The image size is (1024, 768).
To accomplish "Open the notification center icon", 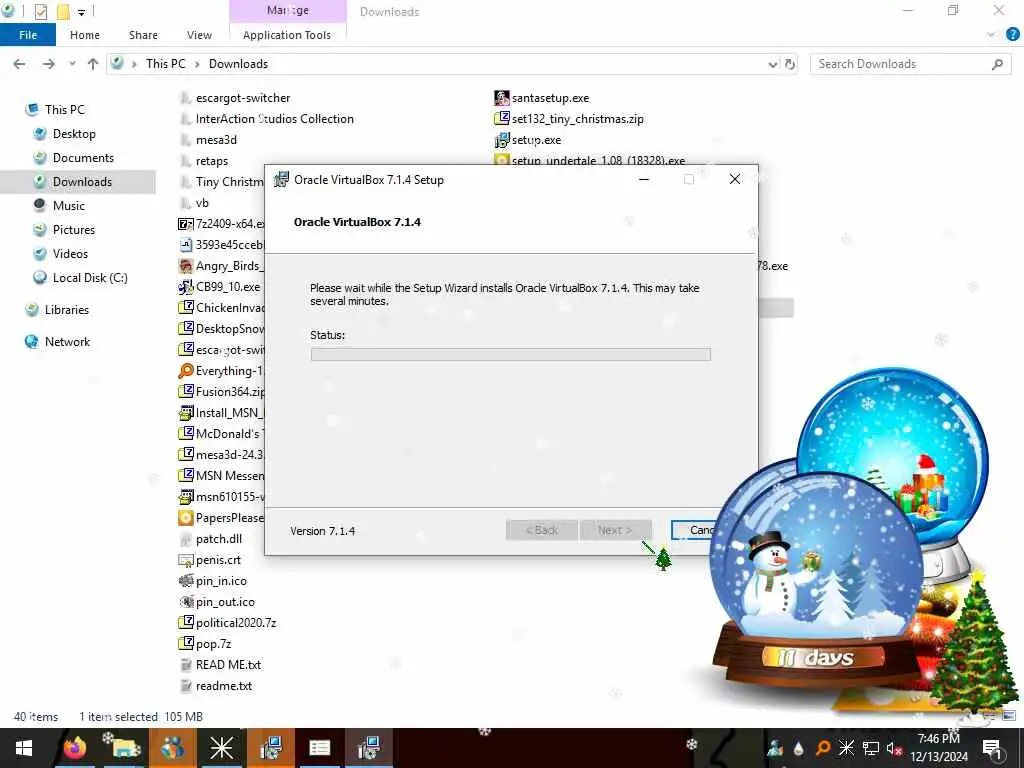I will 992,748.
